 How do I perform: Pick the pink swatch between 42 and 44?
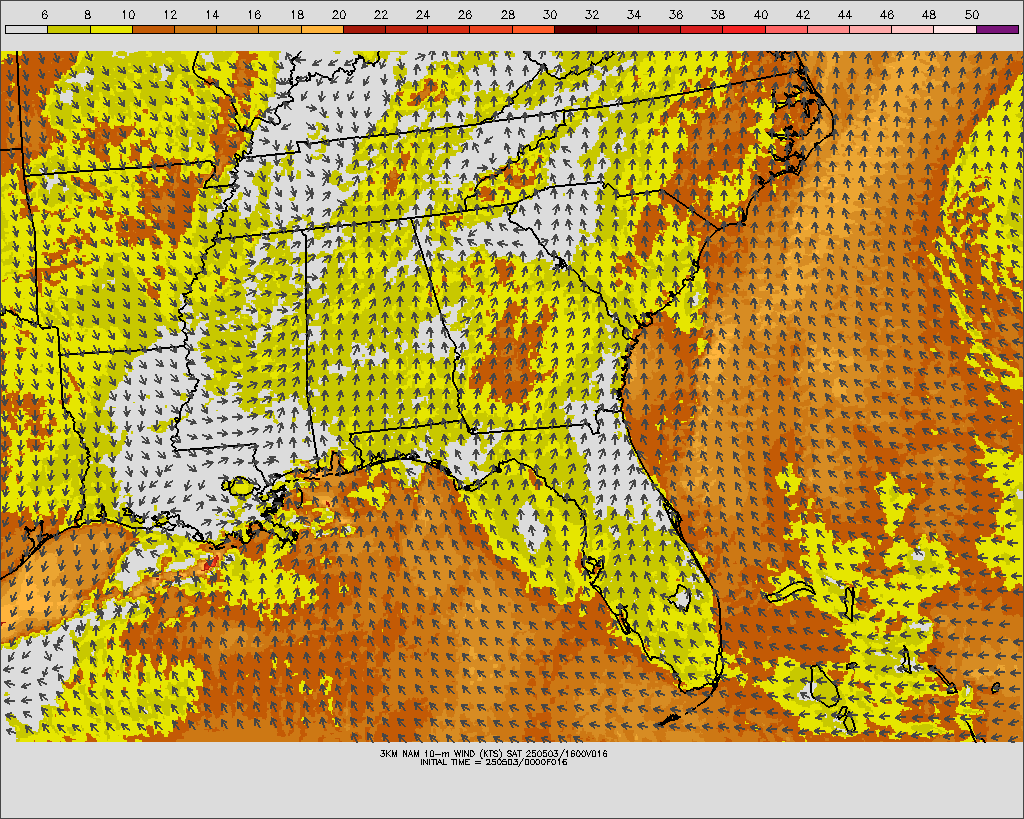(x=829, y=29)
